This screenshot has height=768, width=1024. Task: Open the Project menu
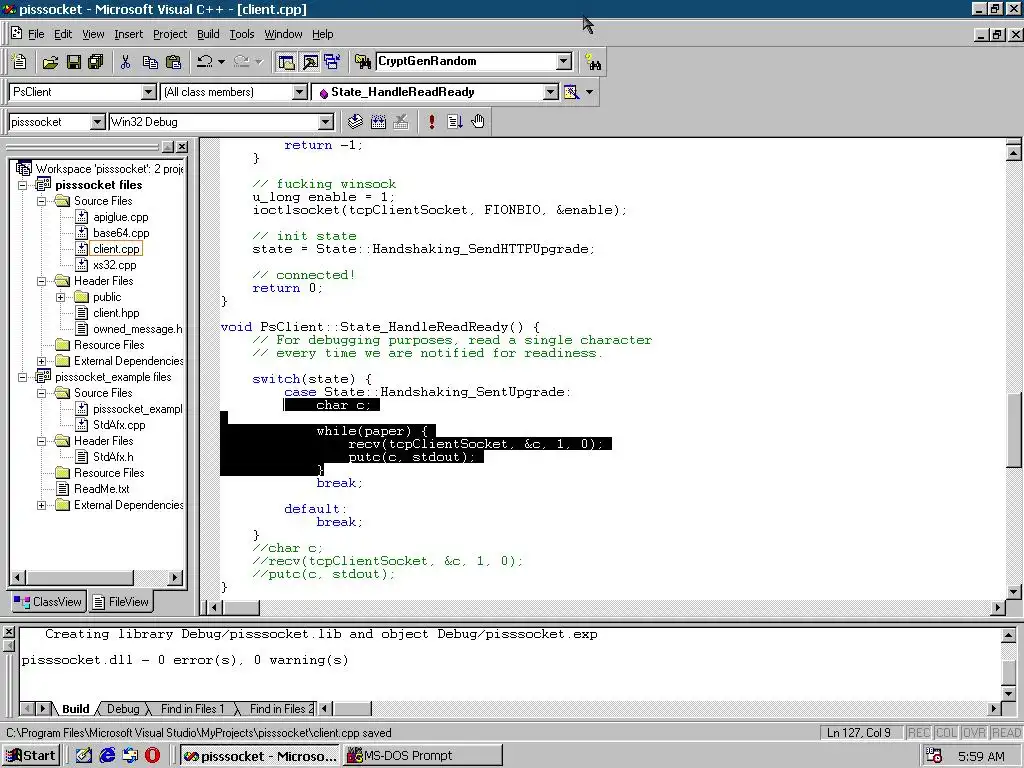tap(170, 34)
